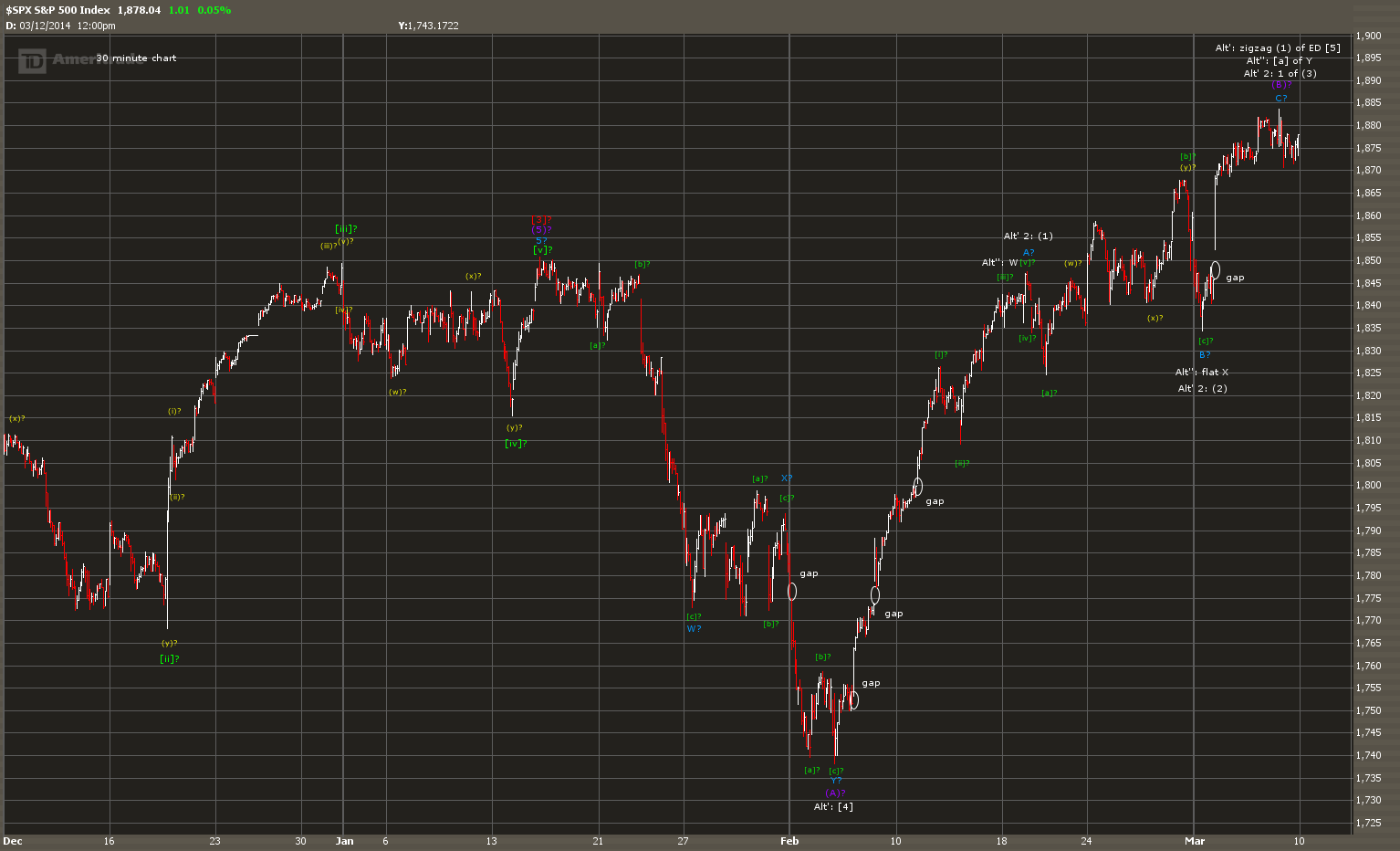
Task: Click the TD Ameritrade logo icon
Action: [32, 60]
